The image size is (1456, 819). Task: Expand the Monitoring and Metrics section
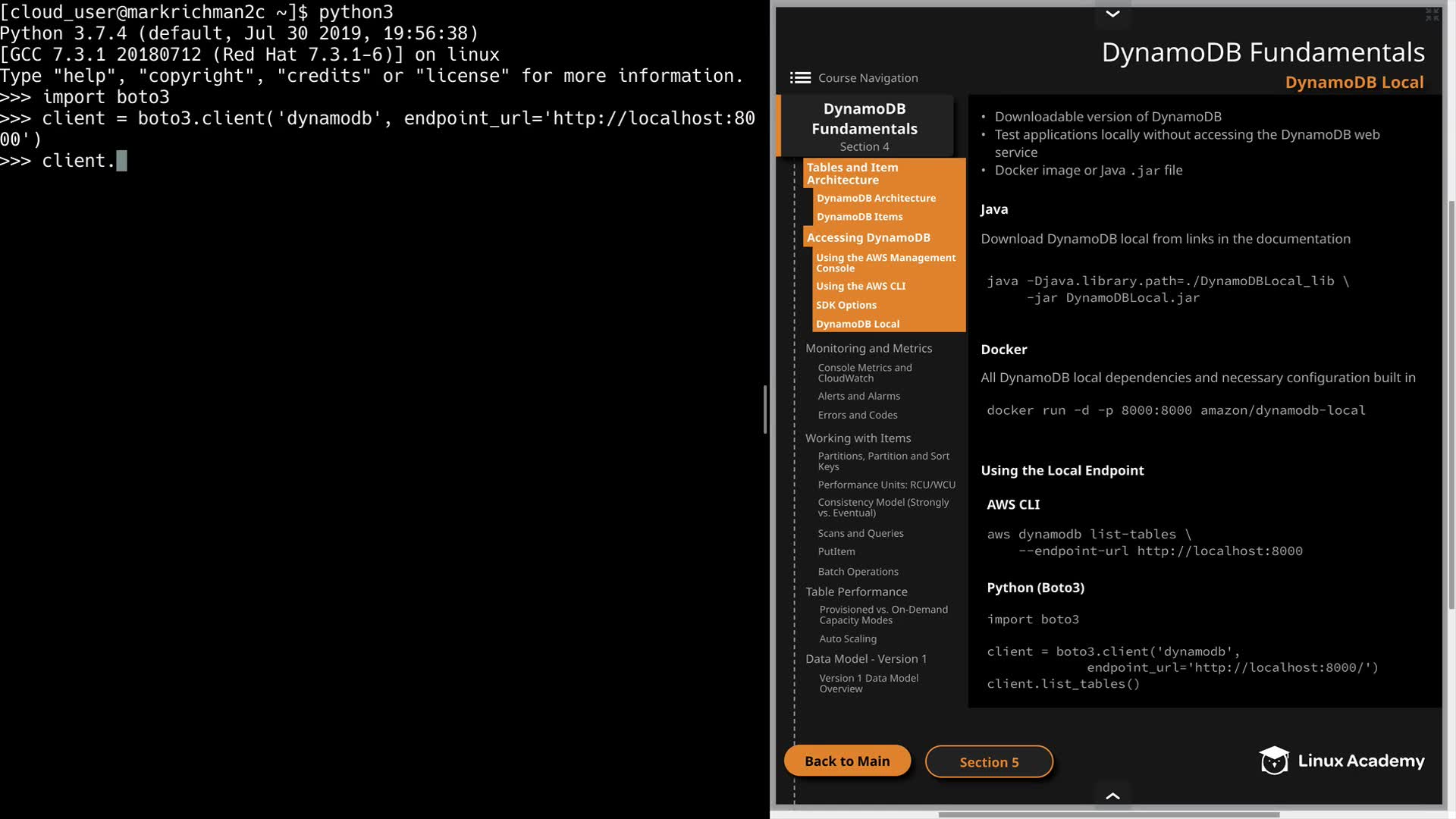tap(868, 348)
